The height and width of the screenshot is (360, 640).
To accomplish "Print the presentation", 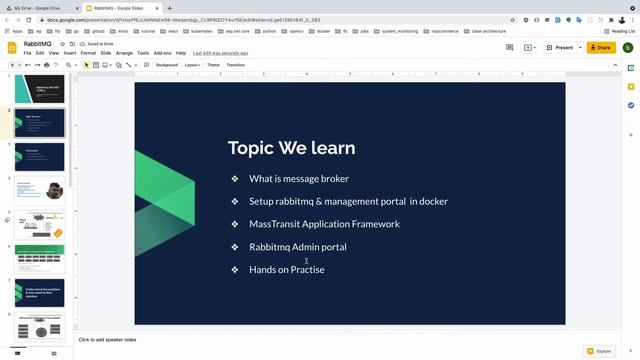I will pyautogui.click(x=47, y=65).
